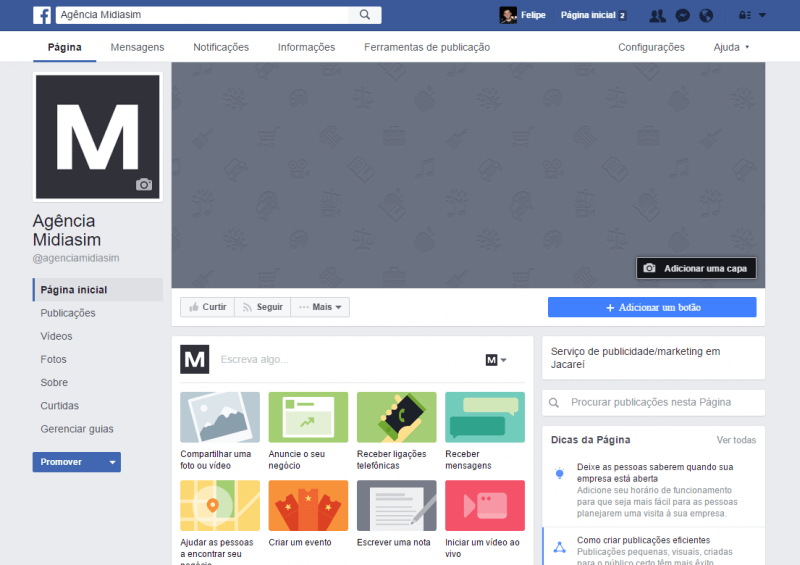Screen dimensions: 800x565
Task: Click Criar um evento ticket icon
Action: pos(308,505)
